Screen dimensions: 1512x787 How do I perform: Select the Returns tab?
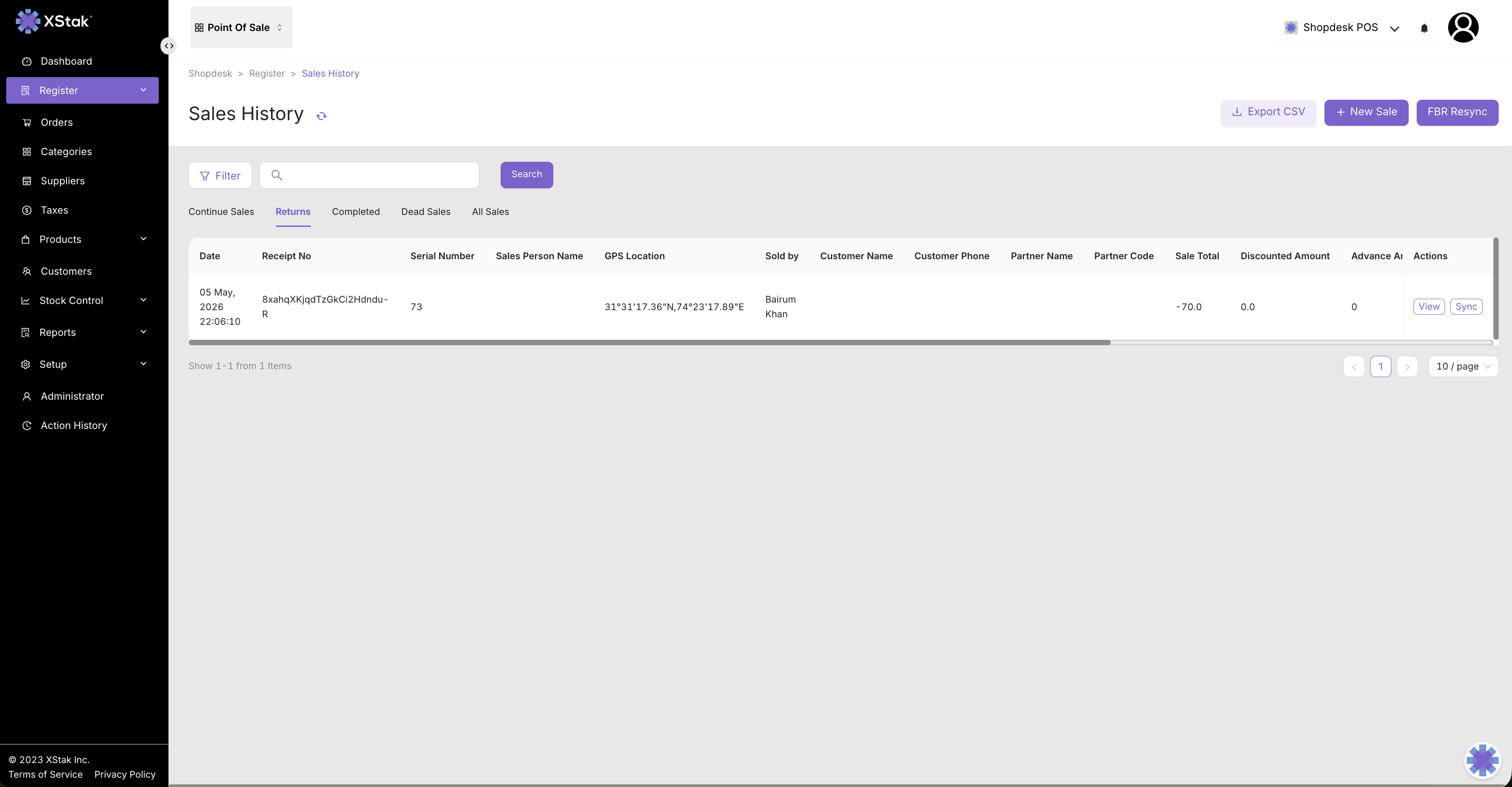pos(293,212)
